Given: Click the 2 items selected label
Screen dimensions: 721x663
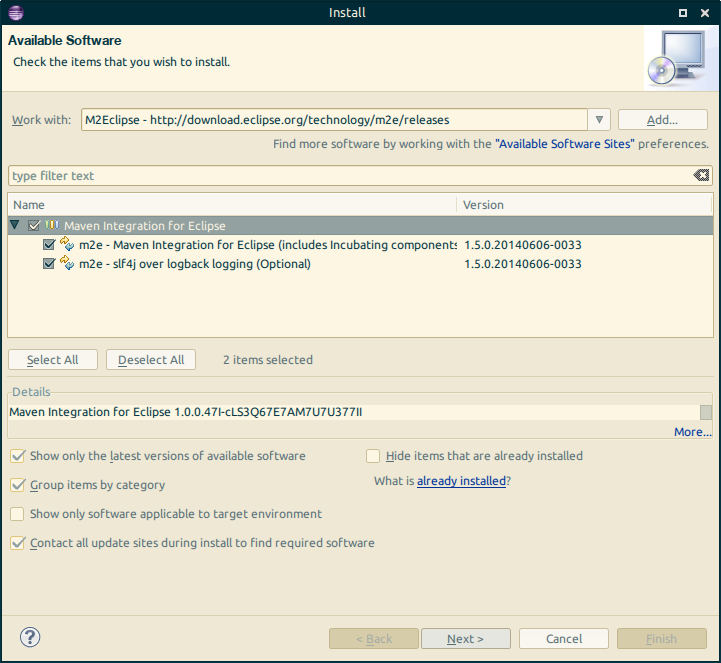Looking at the screenshot, I should pos(268,360).
